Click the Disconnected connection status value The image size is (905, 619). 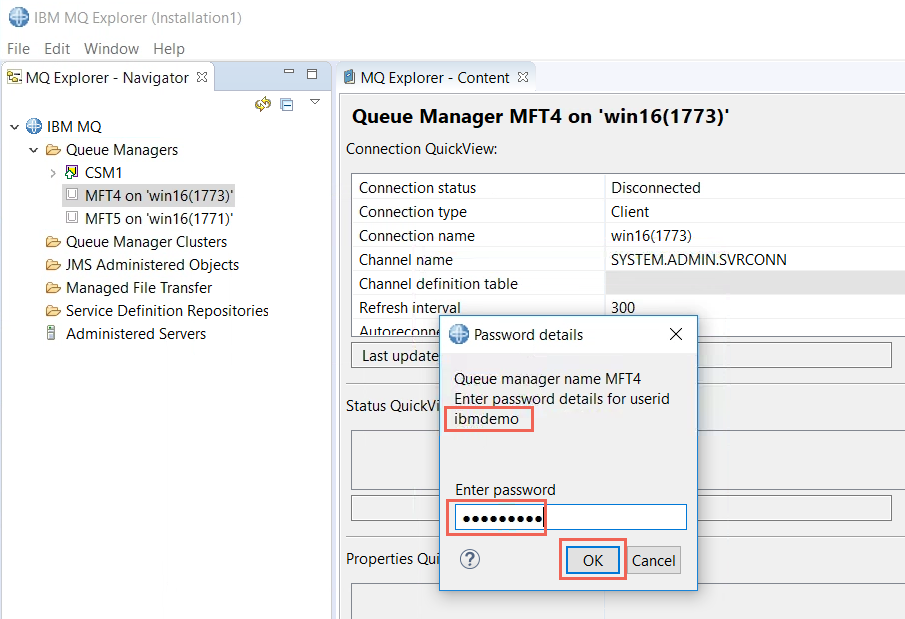coord(656,188)
